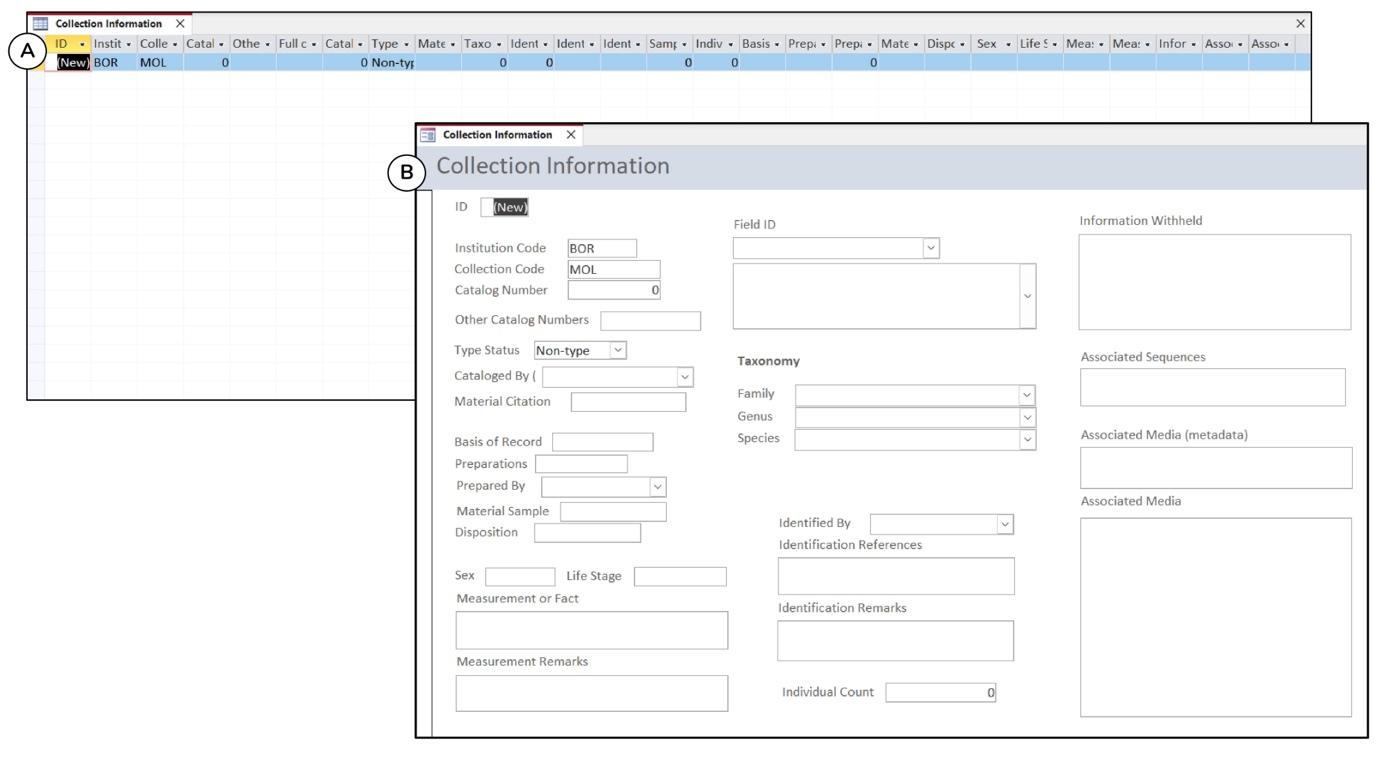The image size is (1379, 776).
Task: Click the MOL cell in datasheet row
Action: 160,62
